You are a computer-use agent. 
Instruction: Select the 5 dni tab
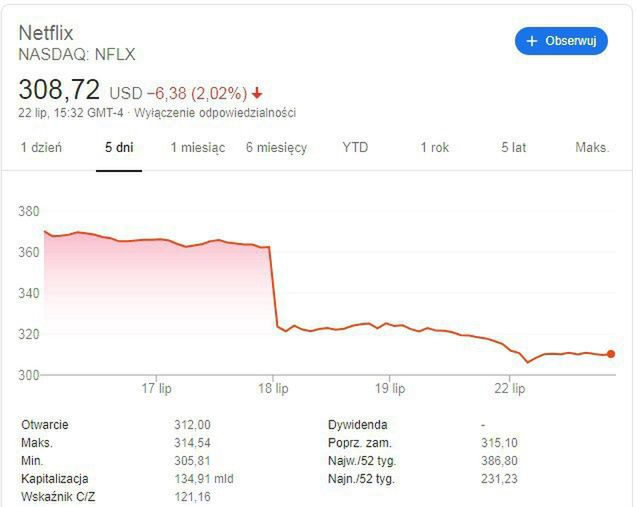pyautogui.click(x=119, y=148)
